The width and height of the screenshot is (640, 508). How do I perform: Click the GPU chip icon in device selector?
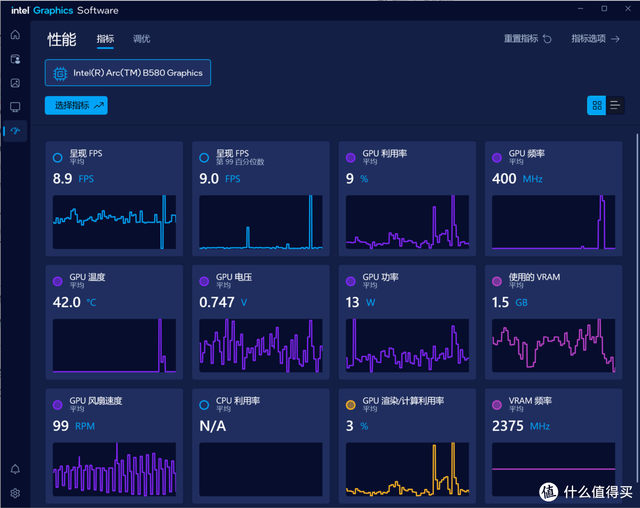point(60,73)
